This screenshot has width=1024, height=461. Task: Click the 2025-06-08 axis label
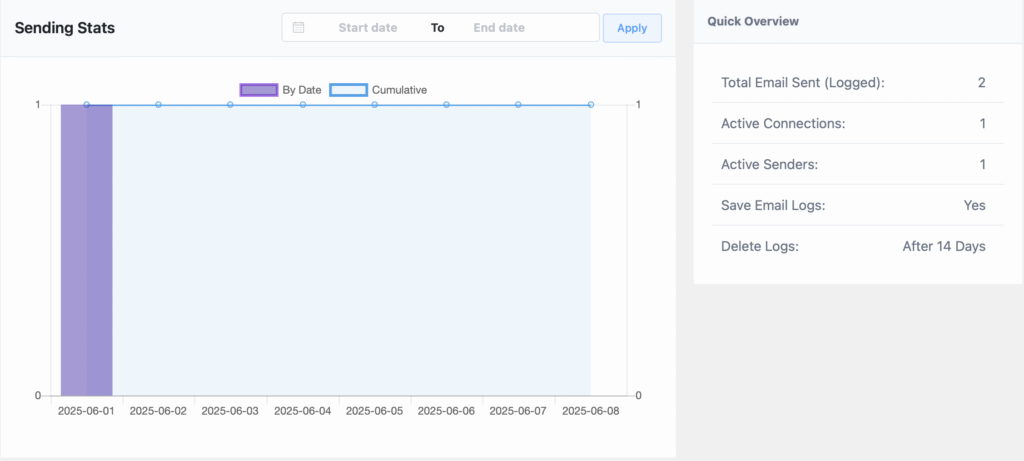pos(590,411)
